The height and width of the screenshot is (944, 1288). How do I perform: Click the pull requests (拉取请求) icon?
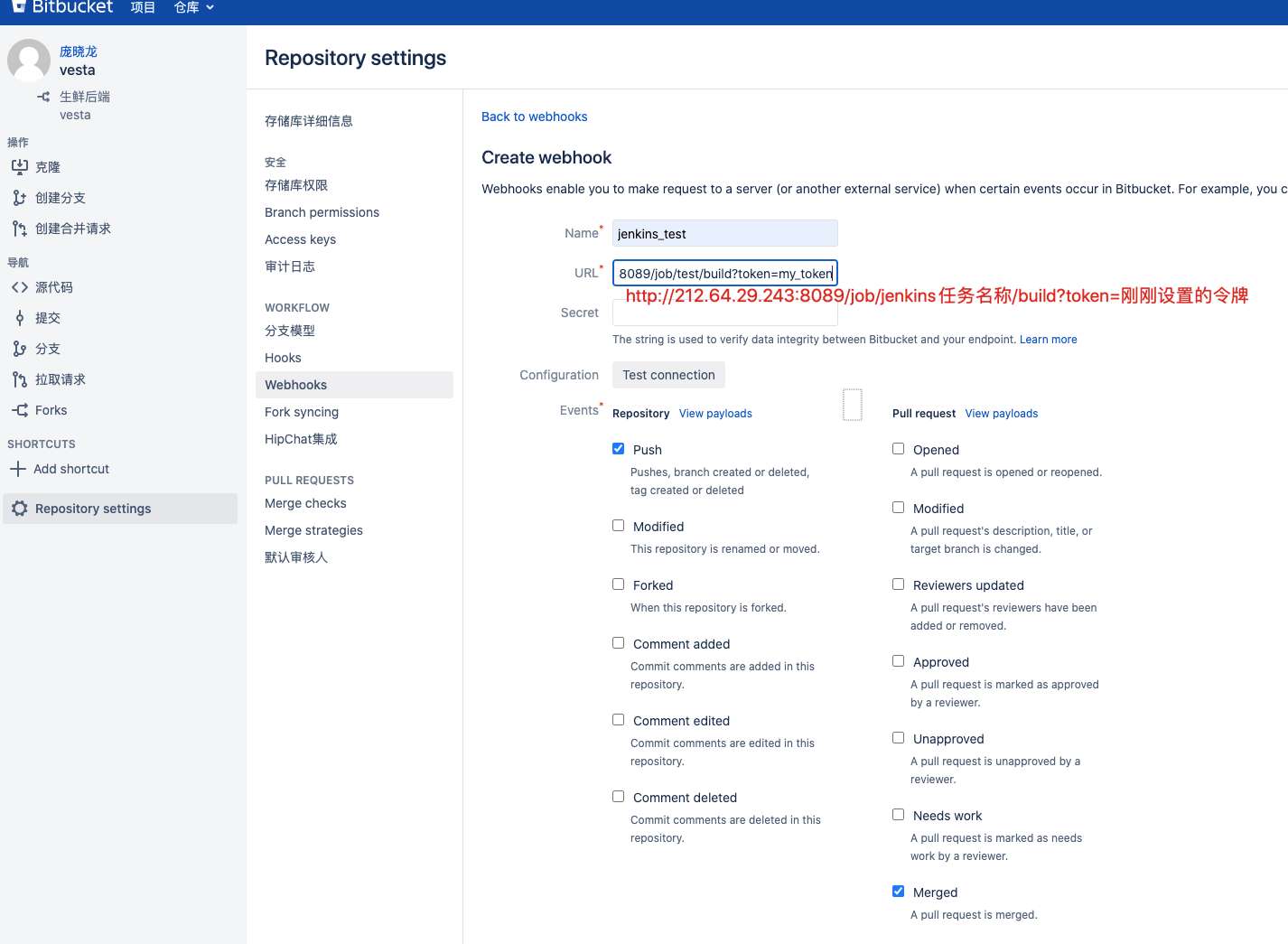[x=20, y=379]
